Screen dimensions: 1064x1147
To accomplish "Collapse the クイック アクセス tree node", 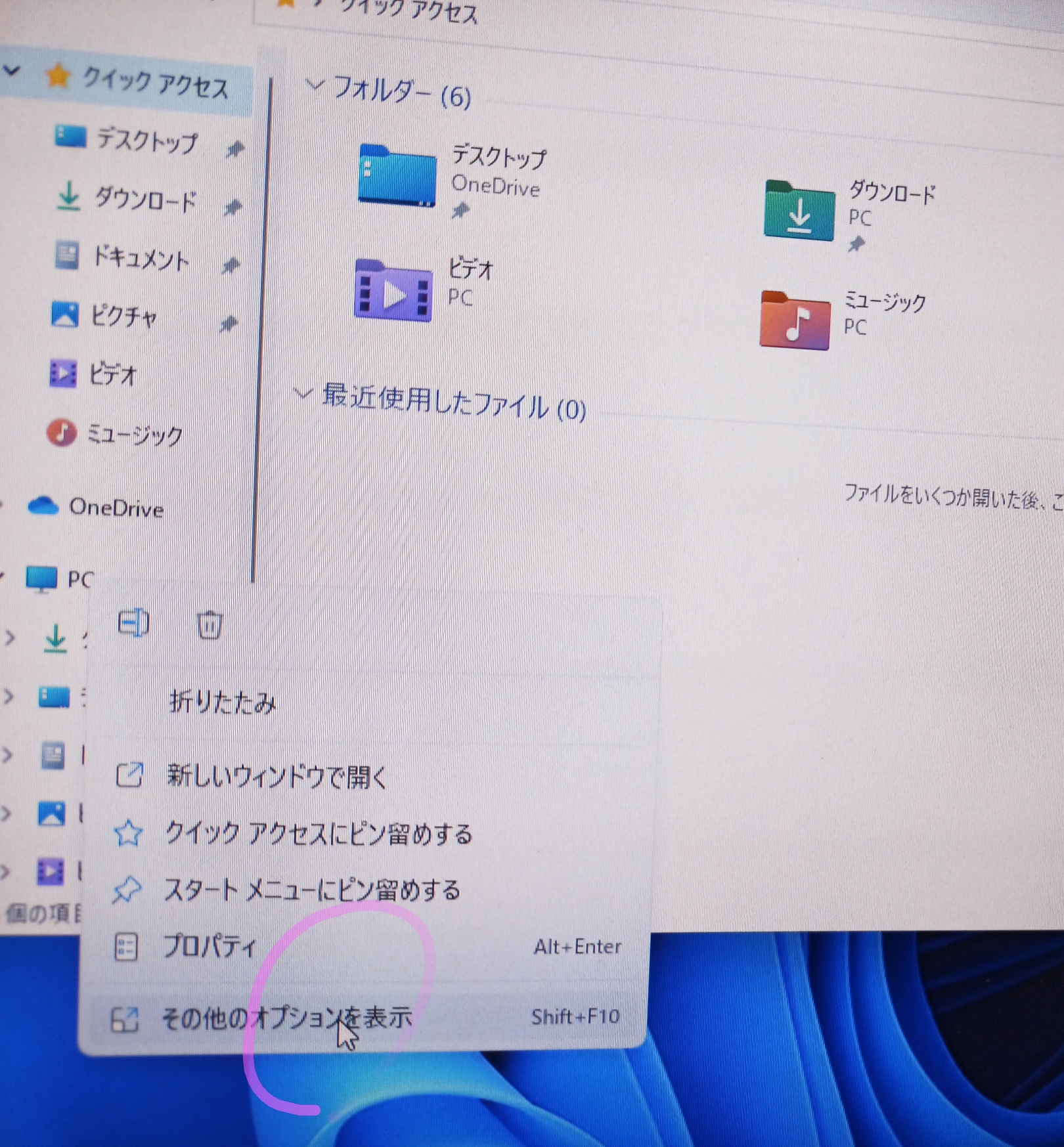I will pyautogui.click(x=12, y=70).
